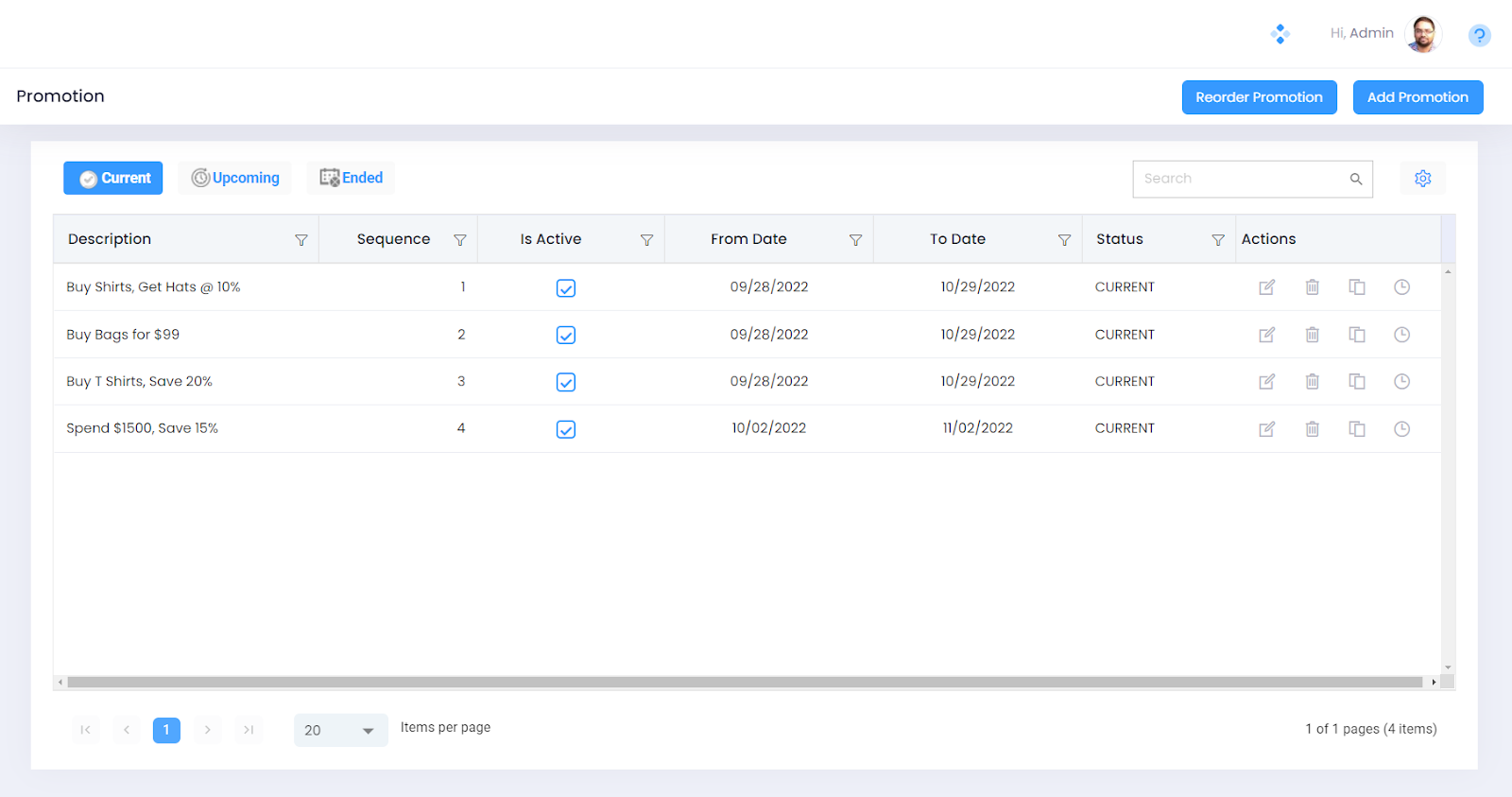Disable Is Active for Spend $1500 promotion
Screen dimensions: 1512x797
tap(566, 429)
